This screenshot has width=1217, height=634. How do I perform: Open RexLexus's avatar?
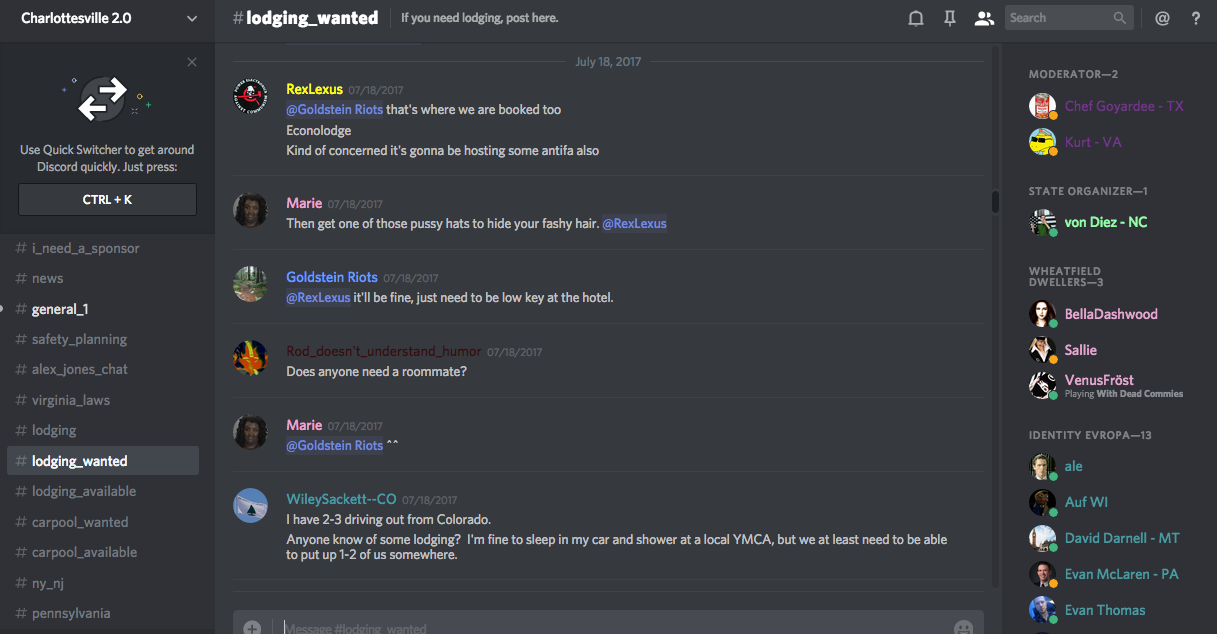250,97
